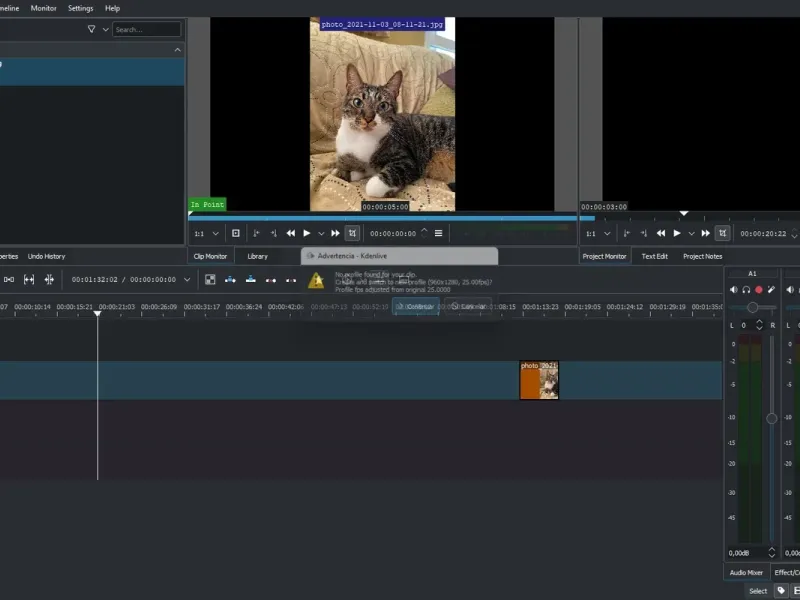
Task: Click the bin filter funnel icon
Action: coord(91,29)
